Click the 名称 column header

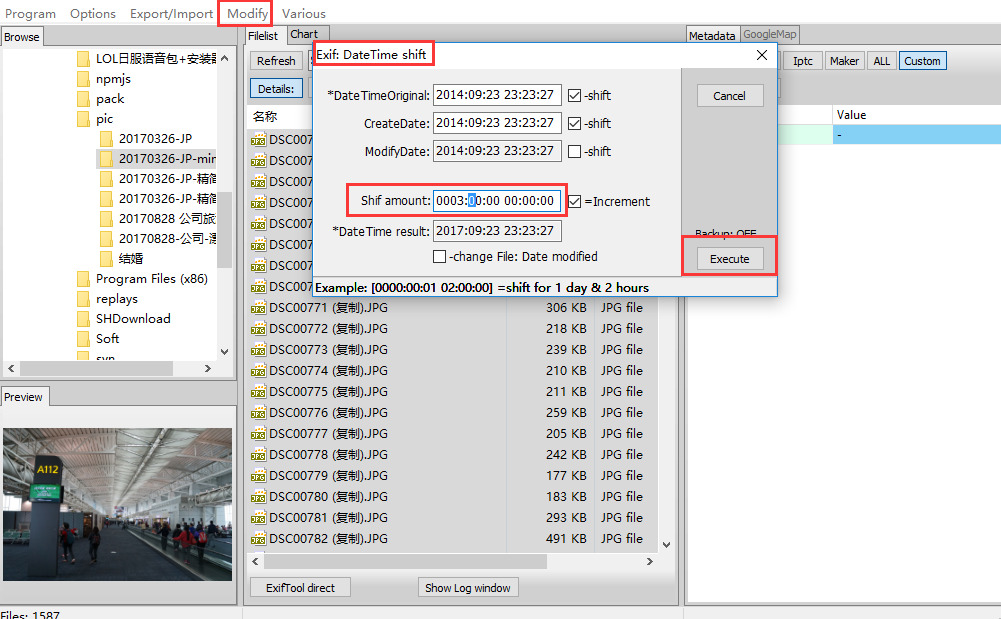264,116
